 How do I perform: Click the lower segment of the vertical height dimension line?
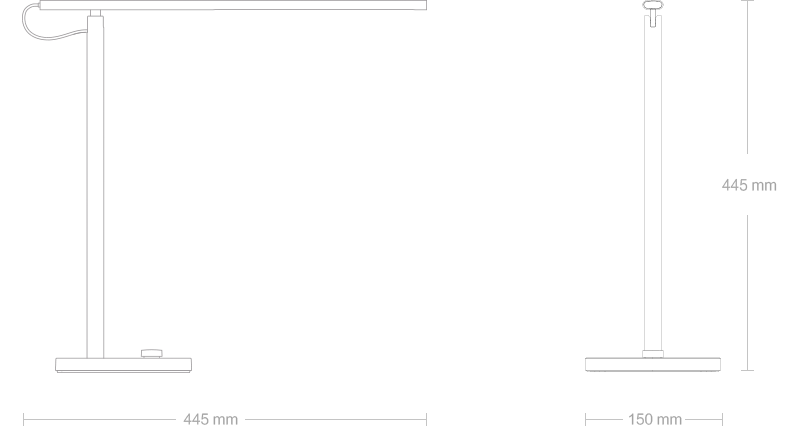pyautogui.click(x=747, y=293)
